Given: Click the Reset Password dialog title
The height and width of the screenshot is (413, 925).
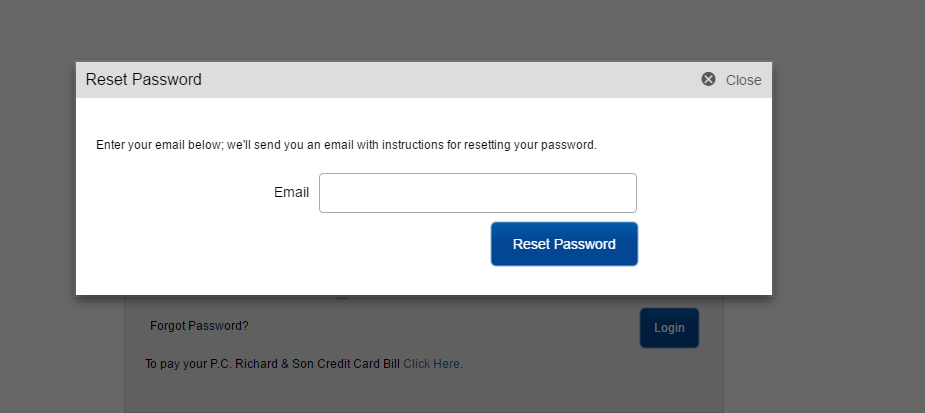Looking at the screenshot, I should [143, 80].
